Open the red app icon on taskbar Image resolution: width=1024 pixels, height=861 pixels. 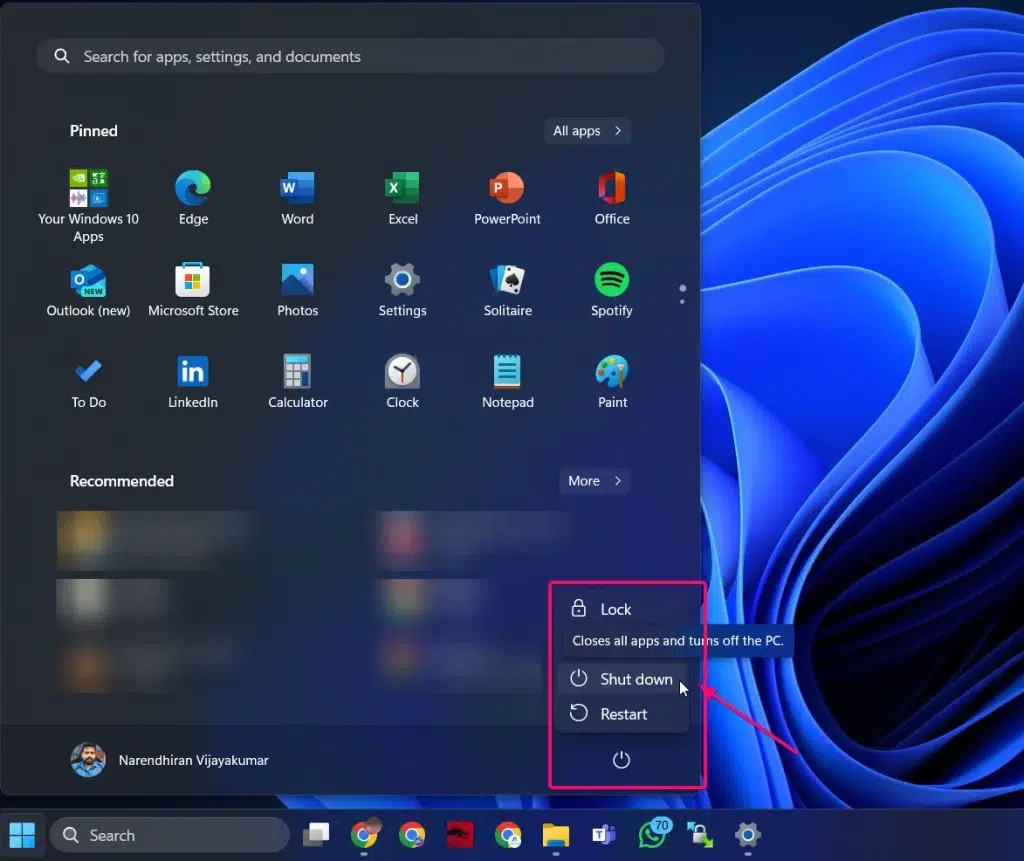(x=460, y=835)
